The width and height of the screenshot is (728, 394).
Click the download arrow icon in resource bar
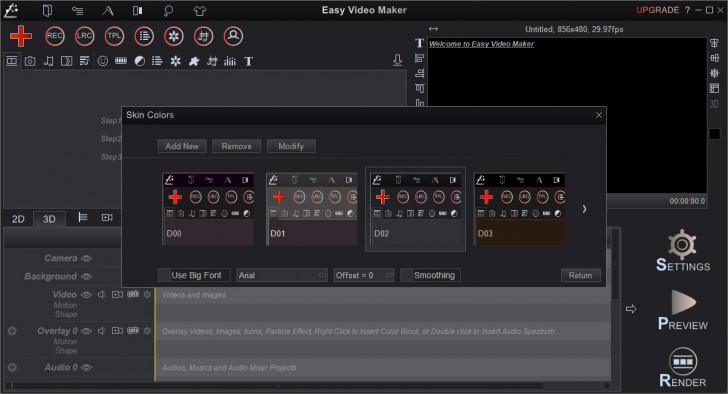coord(397,60)
